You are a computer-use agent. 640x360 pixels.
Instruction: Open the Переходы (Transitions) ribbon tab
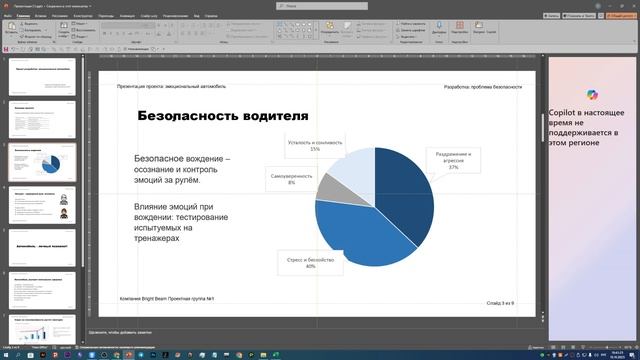(106, 16)
